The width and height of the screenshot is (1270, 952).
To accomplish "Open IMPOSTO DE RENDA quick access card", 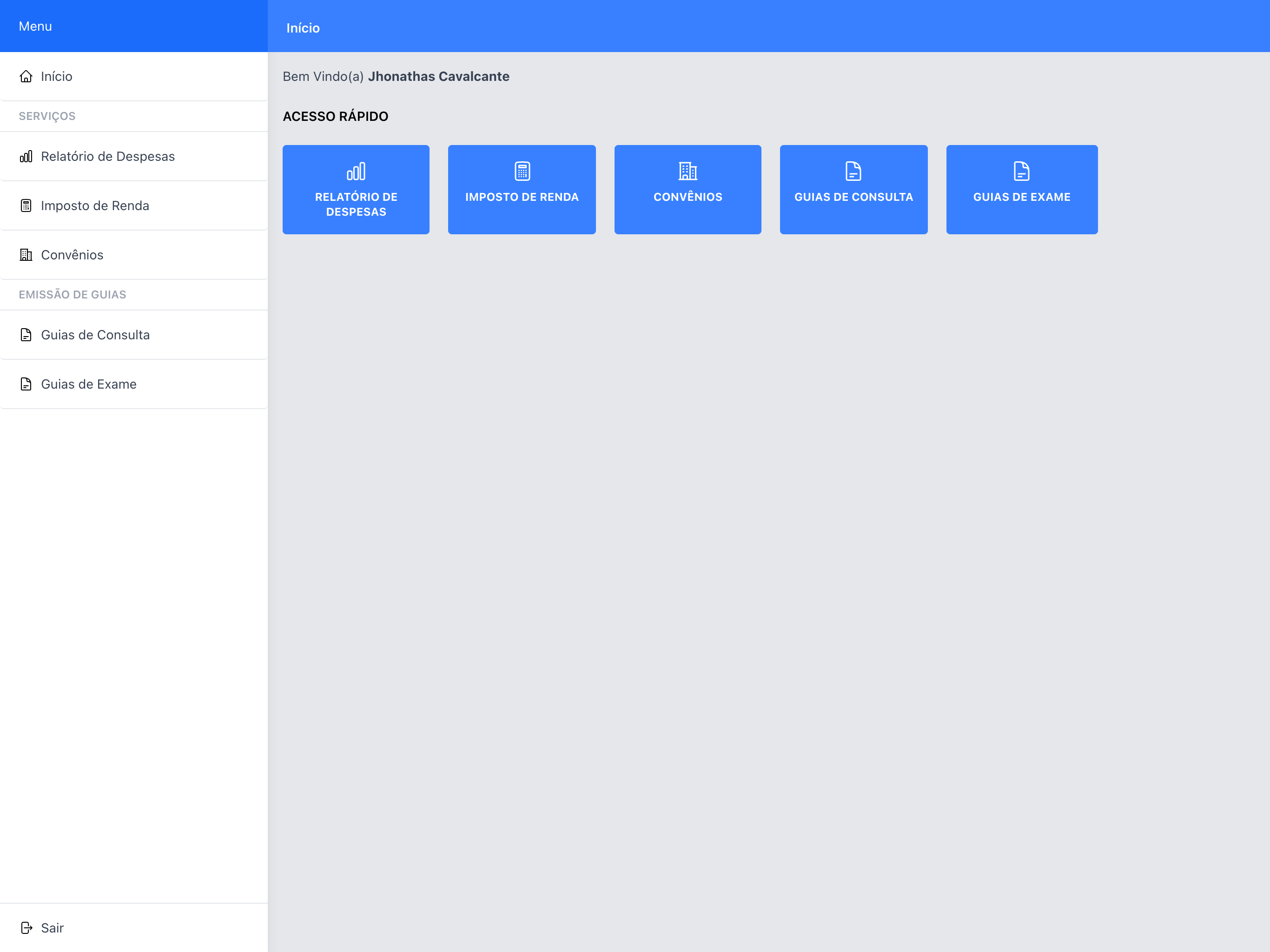I will [x=522, y=190].
